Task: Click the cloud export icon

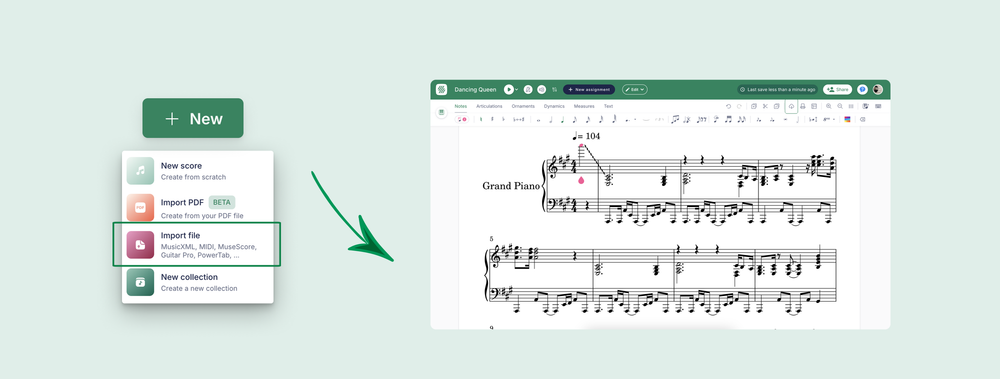Action: coord(791,107)
